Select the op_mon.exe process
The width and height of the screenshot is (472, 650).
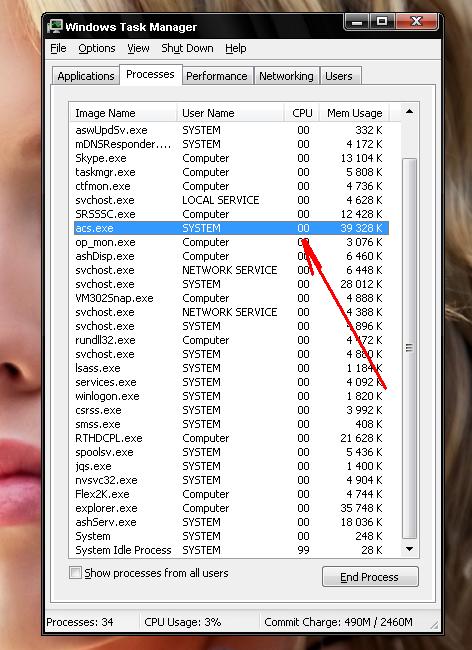coord(229,243)
